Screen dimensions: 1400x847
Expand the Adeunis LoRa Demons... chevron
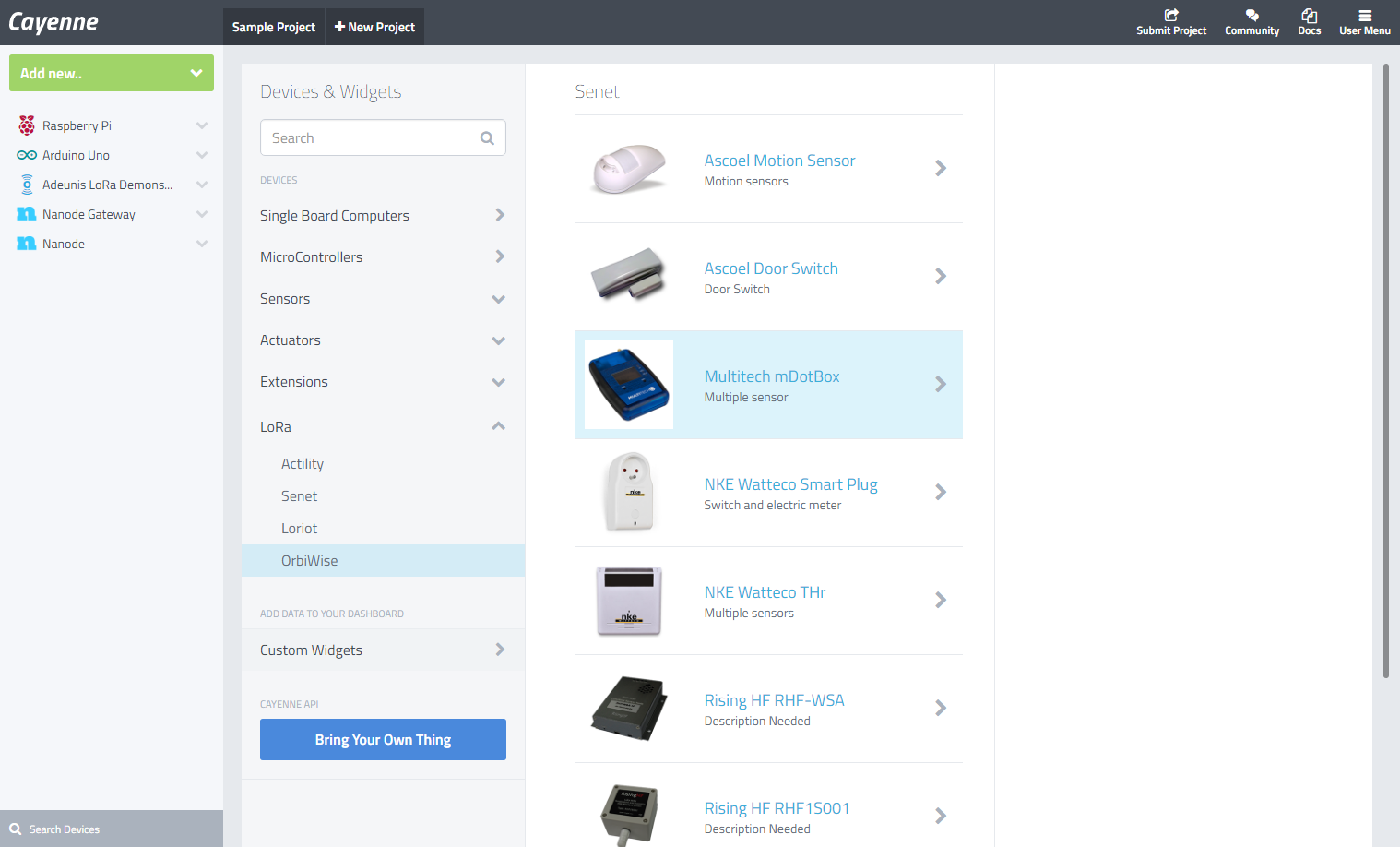click(x=202, y=185)
